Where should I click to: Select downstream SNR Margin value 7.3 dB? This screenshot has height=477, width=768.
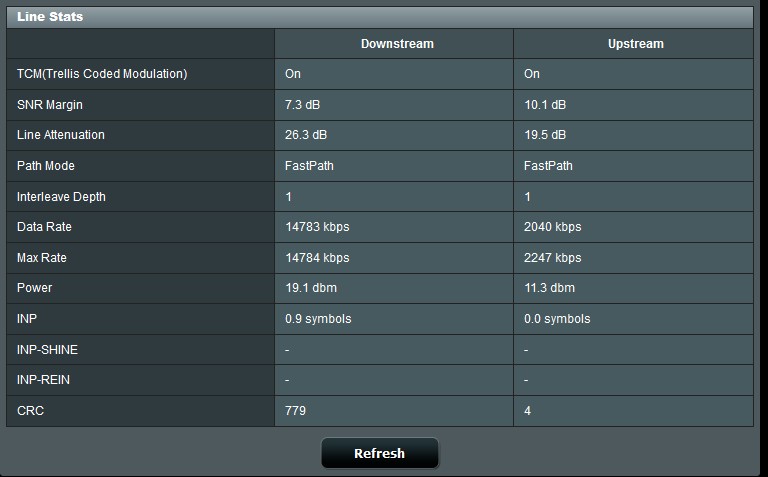(302, 105)
